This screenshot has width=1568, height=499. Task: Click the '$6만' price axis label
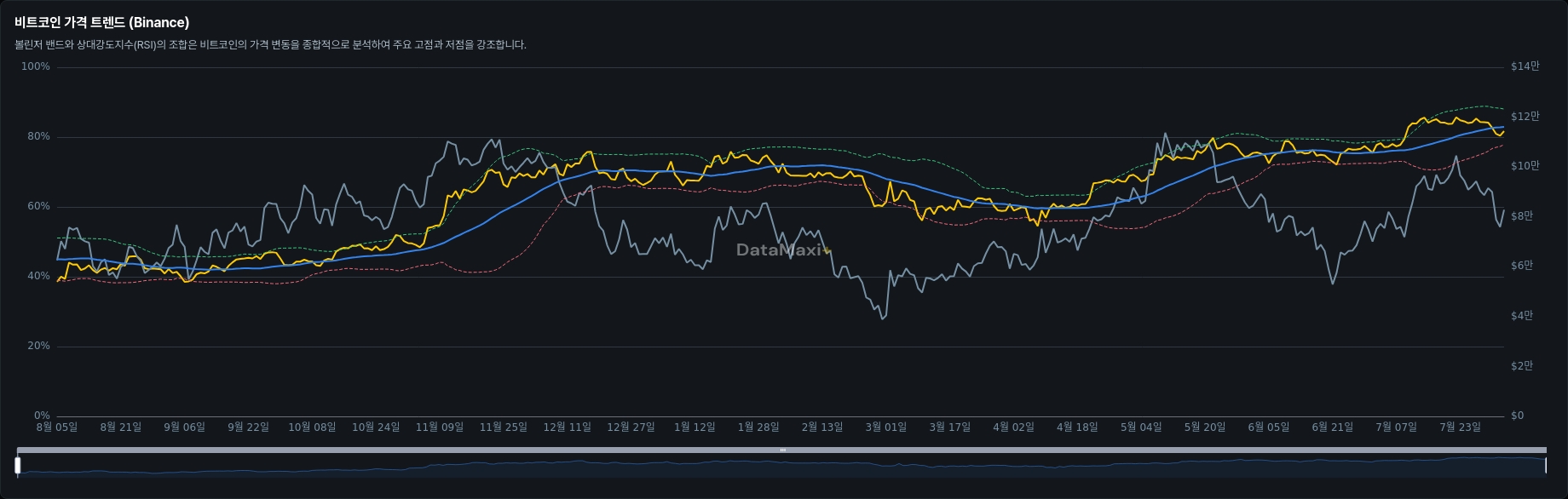1522,266
